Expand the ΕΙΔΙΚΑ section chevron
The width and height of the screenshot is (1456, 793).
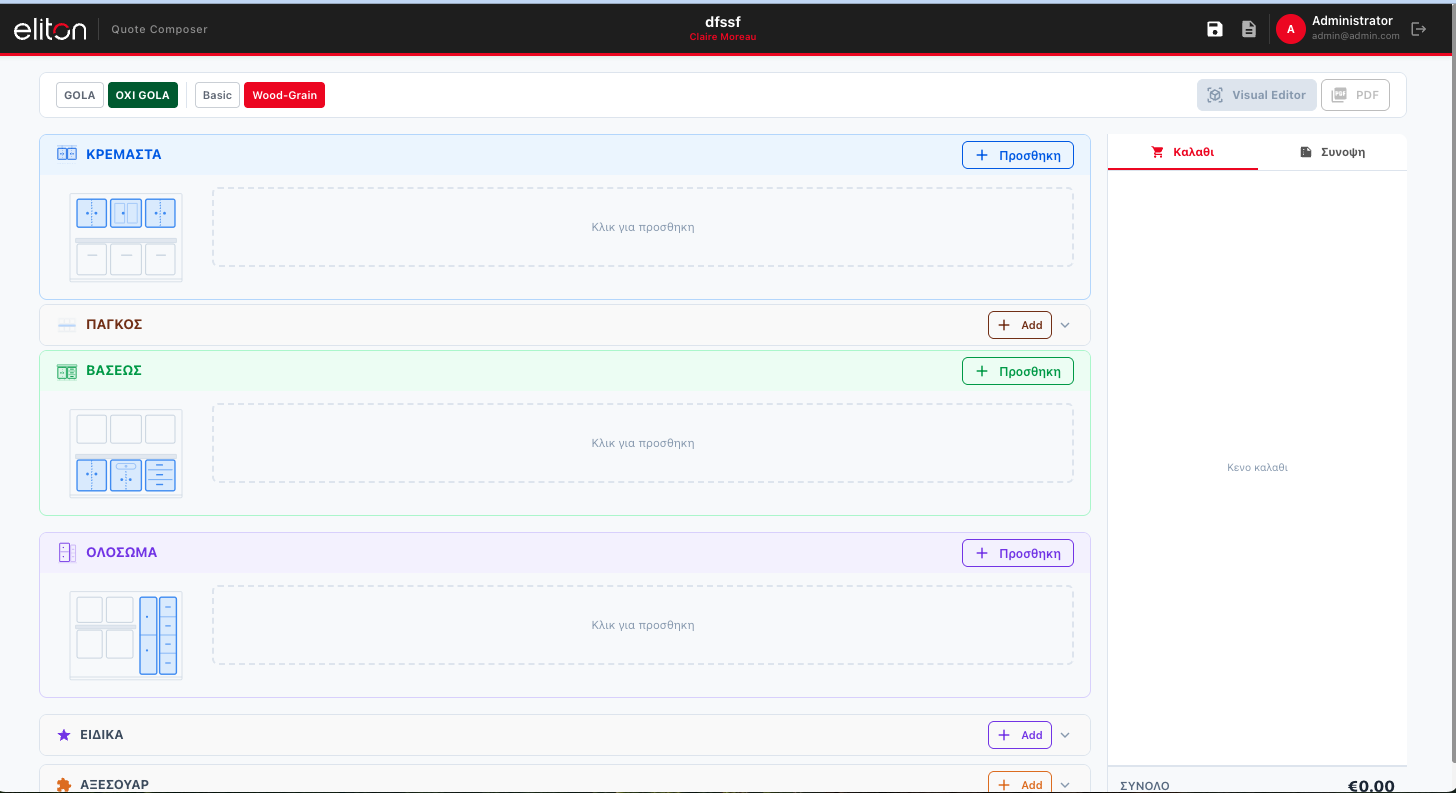(1065, 735)
